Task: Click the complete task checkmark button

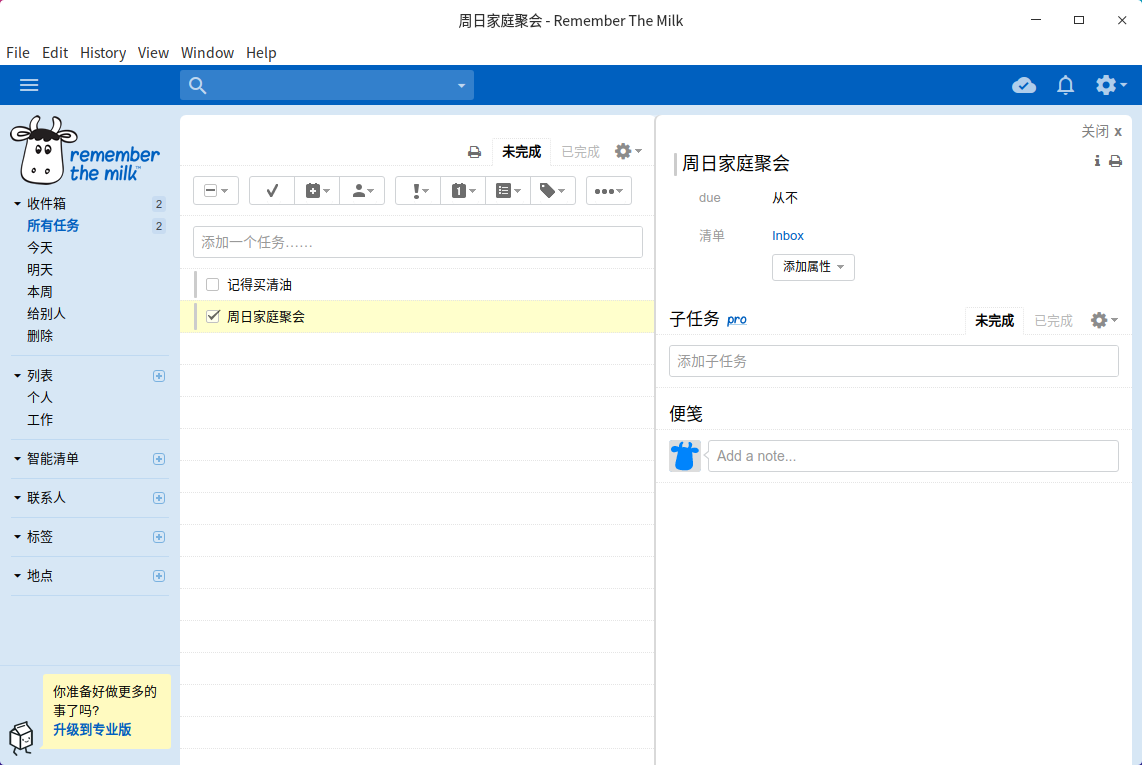Action: coord(271,191)
